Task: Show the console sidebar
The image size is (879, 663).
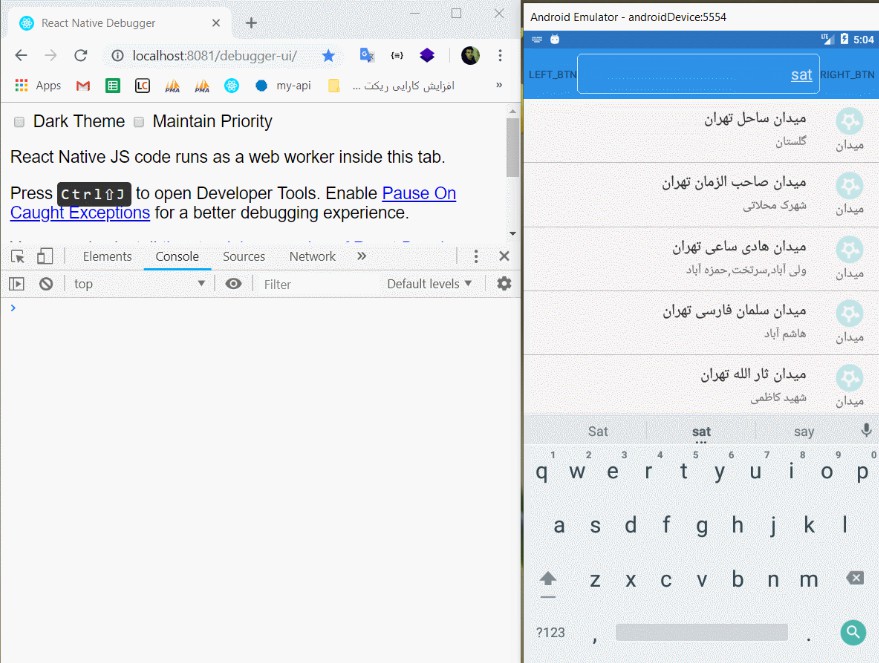Action: pyautogui.click(x=17, y=284)
